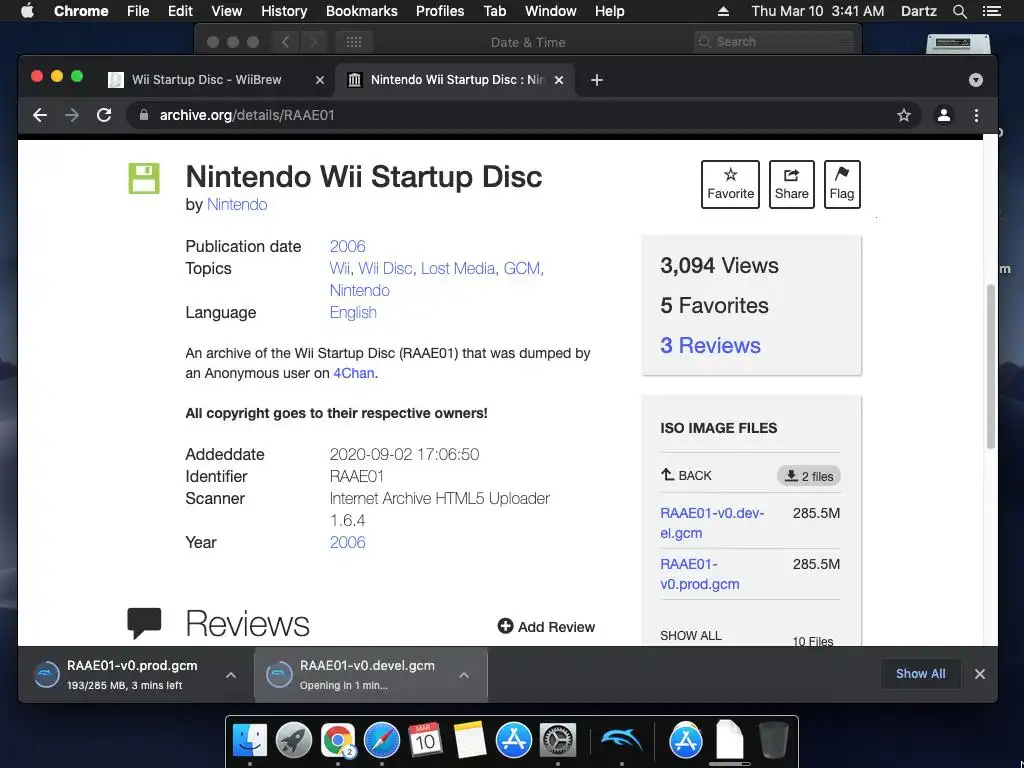
Task: Flag this item with the Flag button
Action: 842,184
